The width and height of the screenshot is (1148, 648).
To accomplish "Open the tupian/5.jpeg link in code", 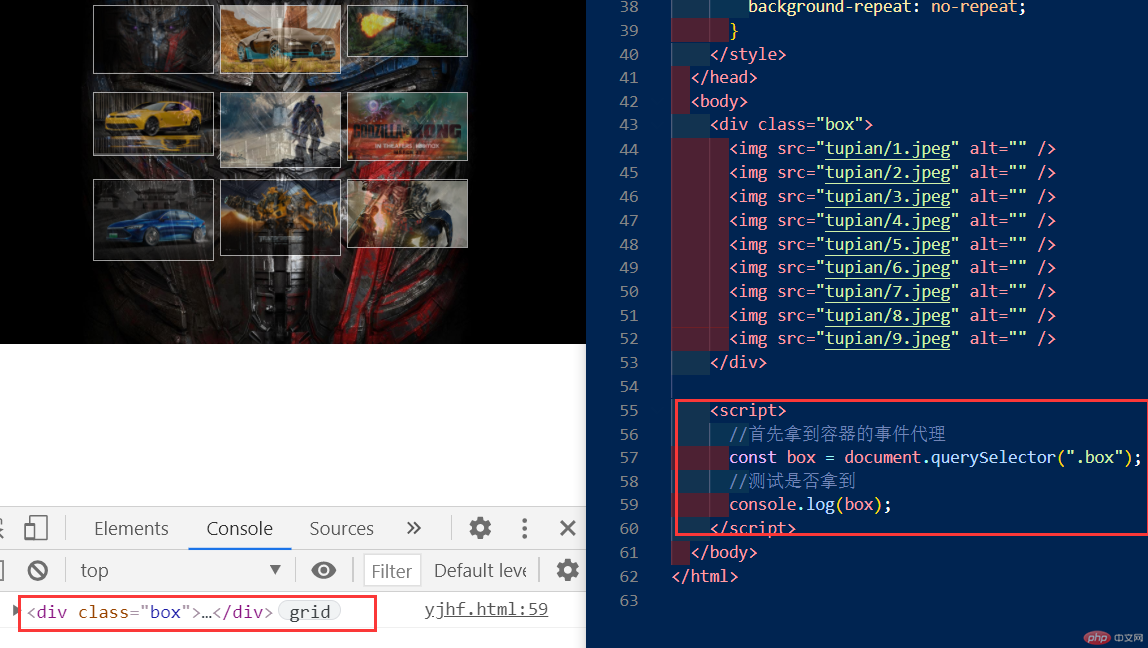I will [x=887, y=244].
